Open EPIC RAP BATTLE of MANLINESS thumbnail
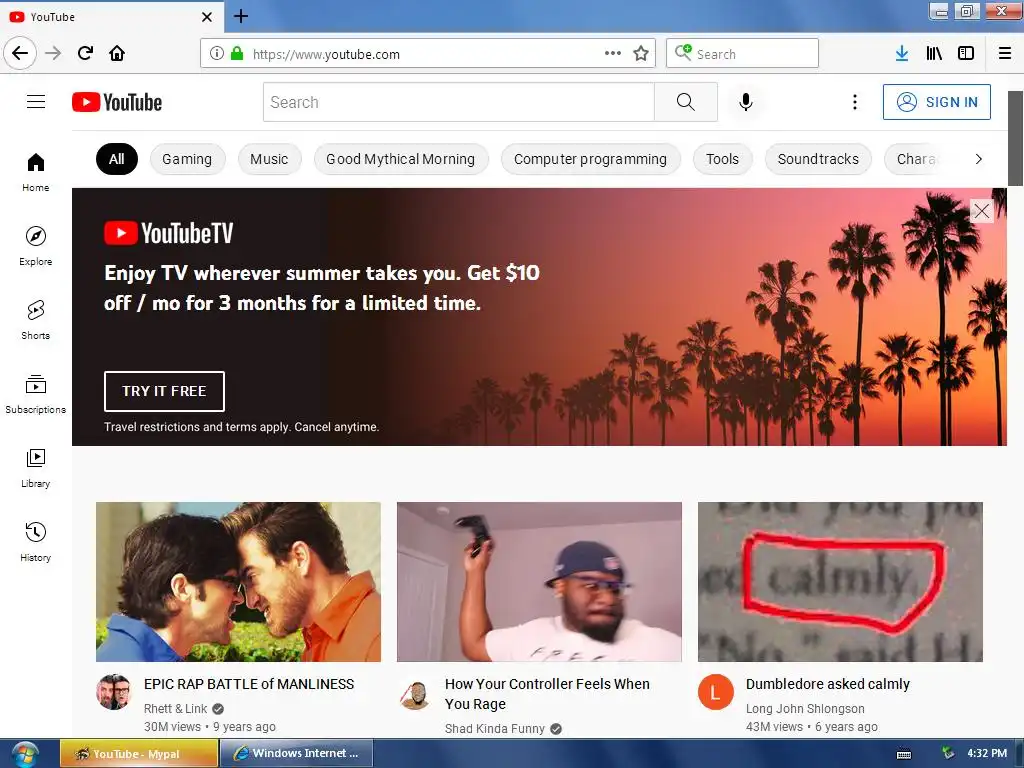1024x768 pixels. tap(238, 582)
